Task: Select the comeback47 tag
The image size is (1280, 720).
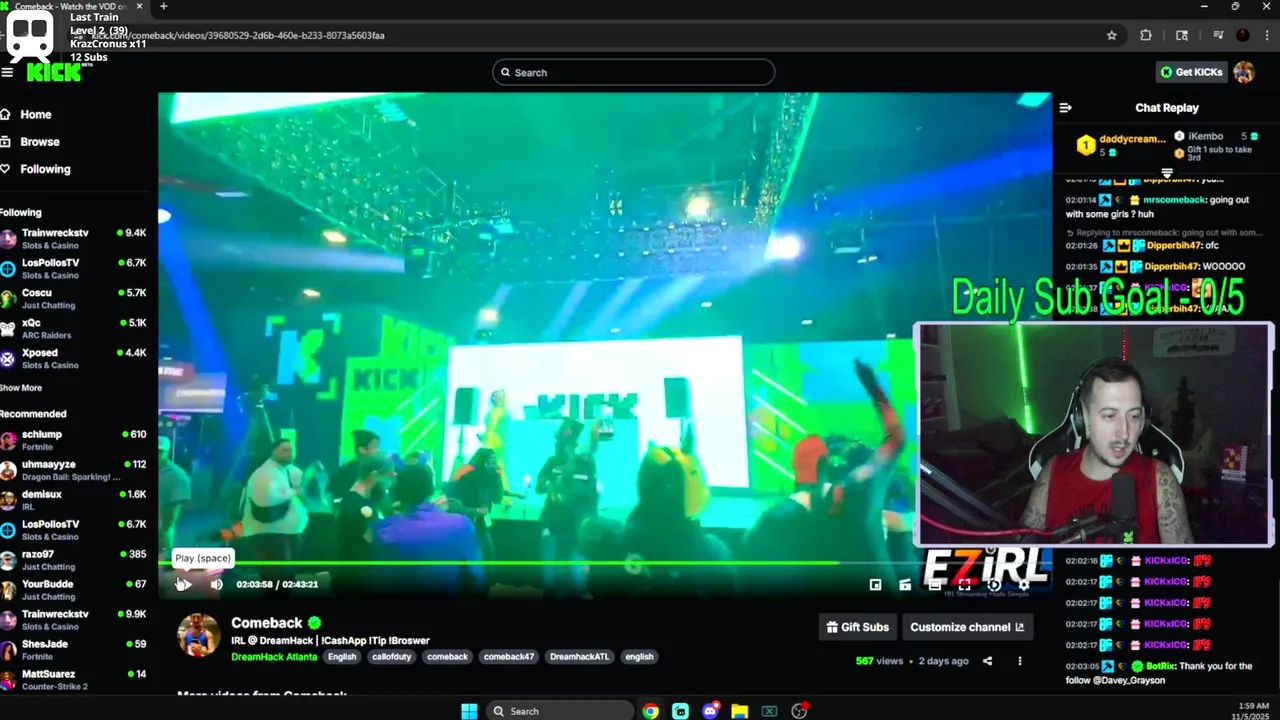Action: (x=508, y=657)
